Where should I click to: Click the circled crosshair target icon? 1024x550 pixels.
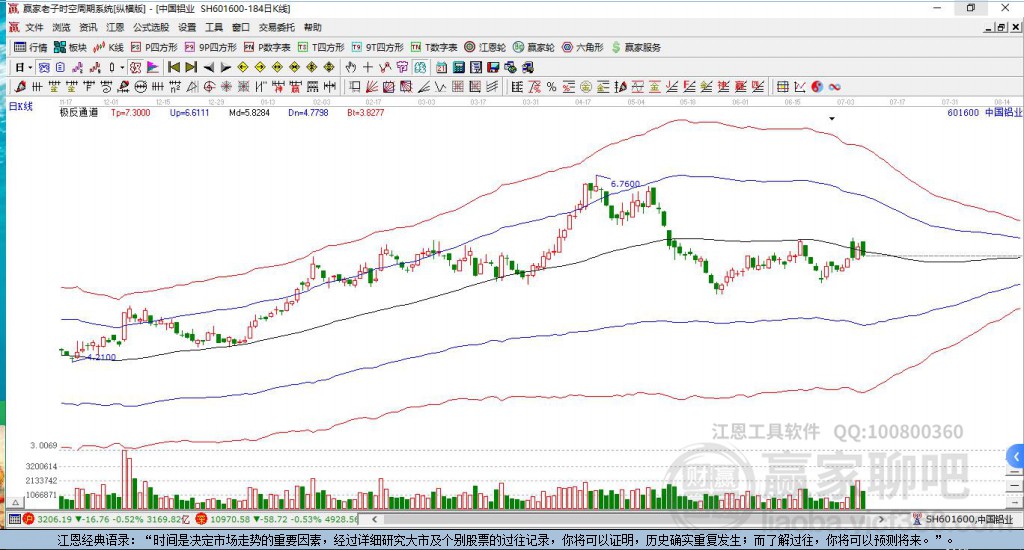click(209, 87)
